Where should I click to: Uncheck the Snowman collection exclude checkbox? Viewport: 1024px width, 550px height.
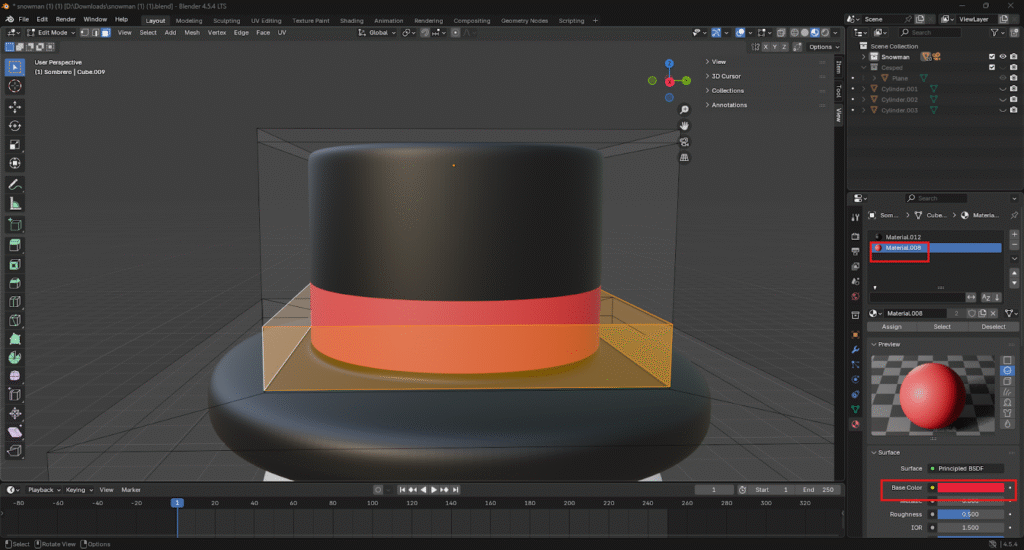pyautogui.click(x=991, y=57)
